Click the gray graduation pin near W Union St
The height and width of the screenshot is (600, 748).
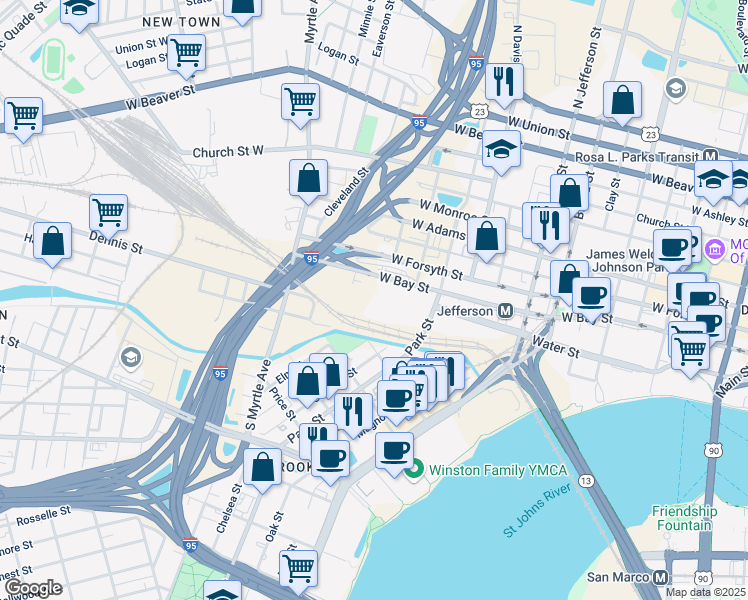coord(675,89)
